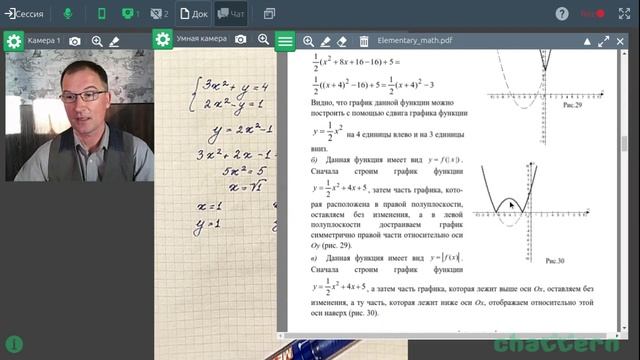This screenshot has width=640, height=360.
Task: Zoom in on the Камера 1 panel
Action: [x=97, y=41]
